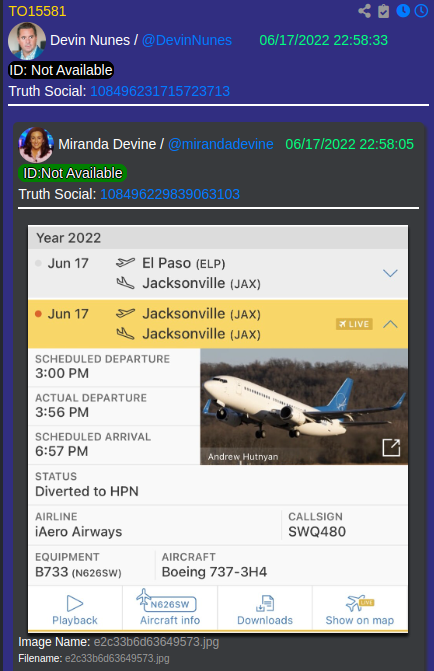Click Devin Nunes profile avatar
Viewport: 434px width, 671px height.
[27, 41]
